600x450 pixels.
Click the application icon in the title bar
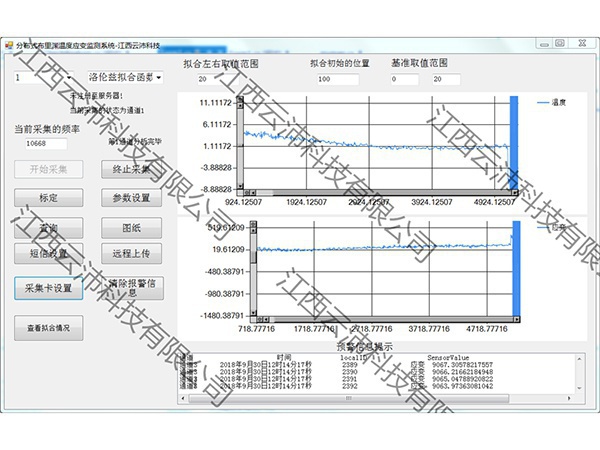11,45
